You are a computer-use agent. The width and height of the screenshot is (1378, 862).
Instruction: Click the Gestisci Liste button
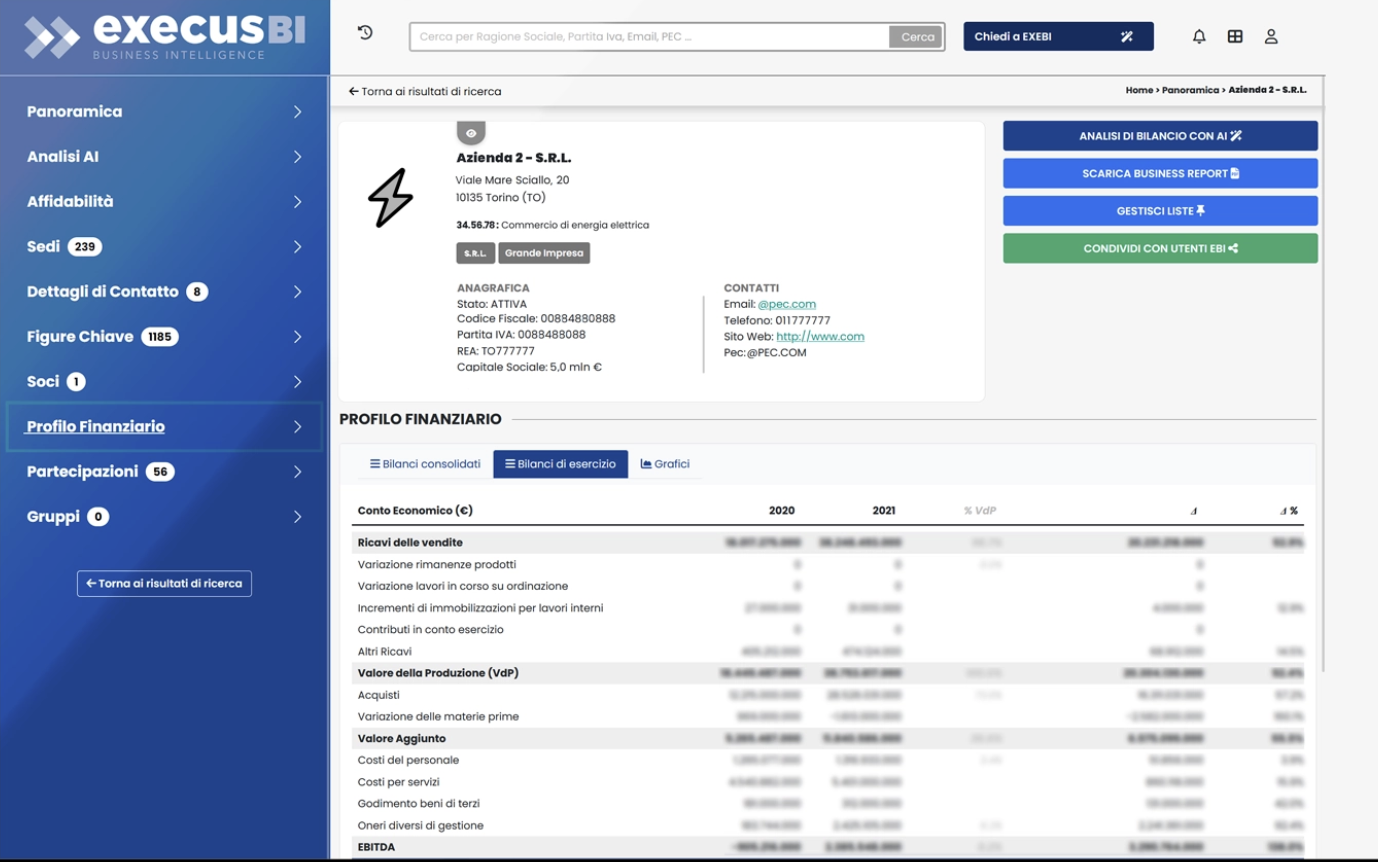1160,211
